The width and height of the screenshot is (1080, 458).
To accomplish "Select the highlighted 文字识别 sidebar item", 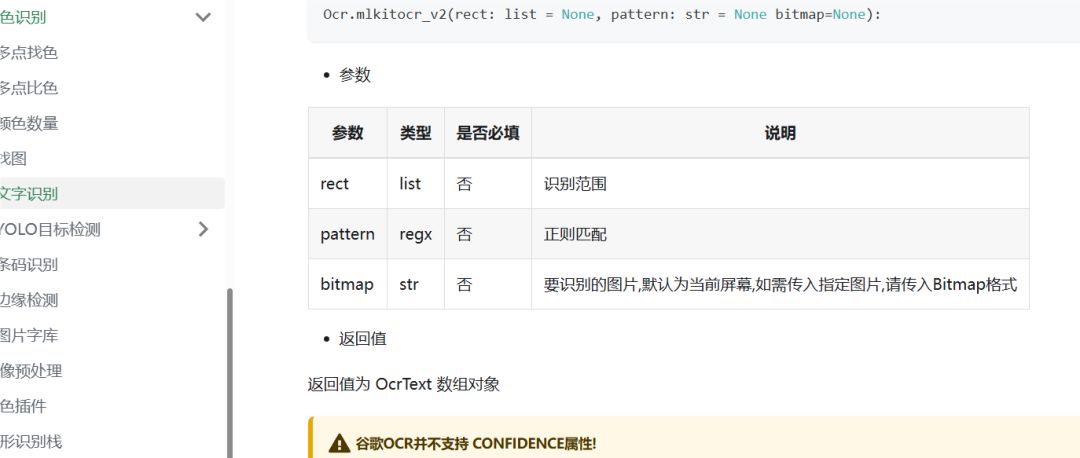I will pyautogui.click(x=30, y=194).
